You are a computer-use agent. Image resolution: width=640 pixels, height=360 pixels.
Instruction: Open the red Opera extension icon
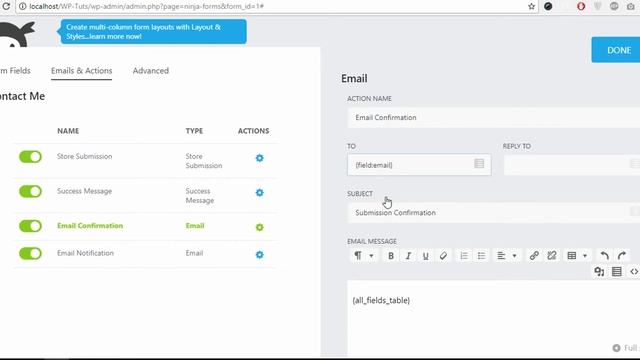coord(581,6)
